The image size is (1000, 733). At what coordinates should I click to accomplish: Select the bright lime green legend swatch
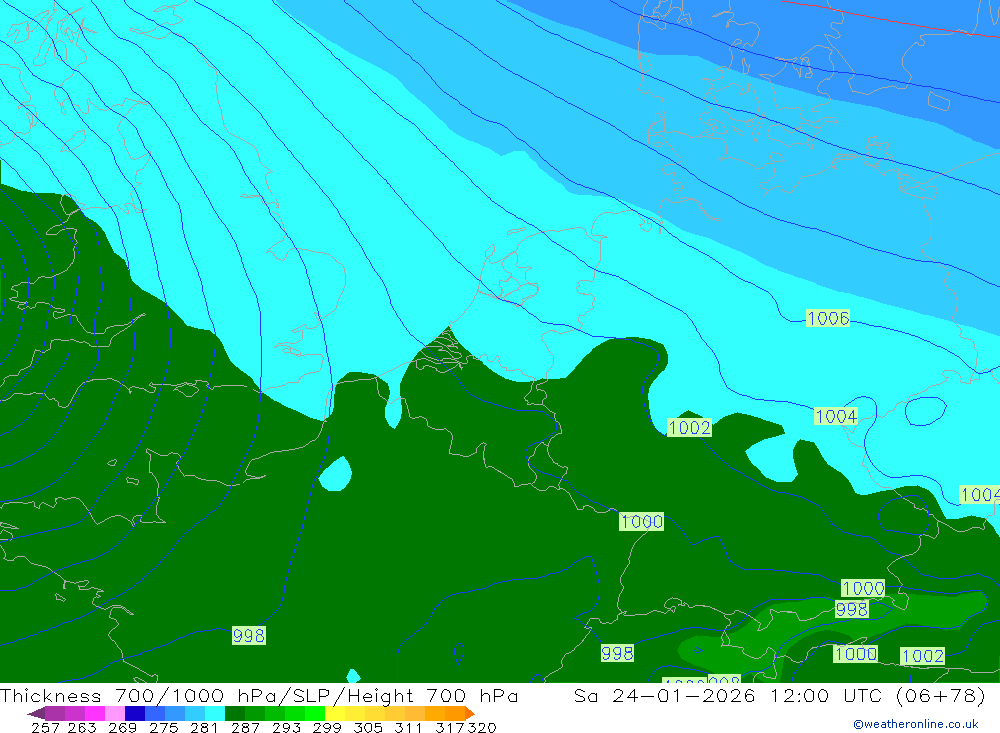click(315, 713)
